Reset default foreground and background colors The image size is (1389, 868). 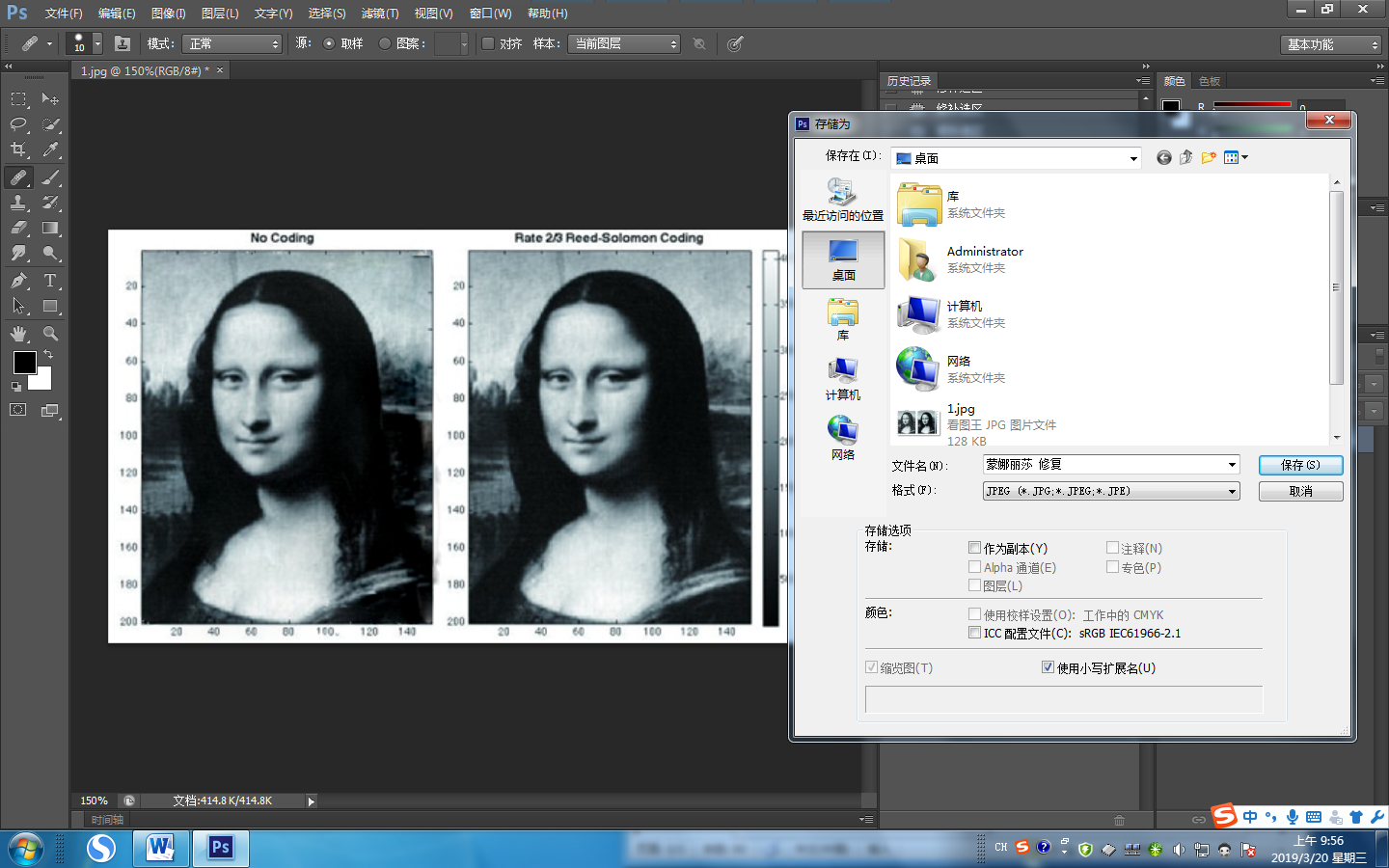click(x=15, y=387)
